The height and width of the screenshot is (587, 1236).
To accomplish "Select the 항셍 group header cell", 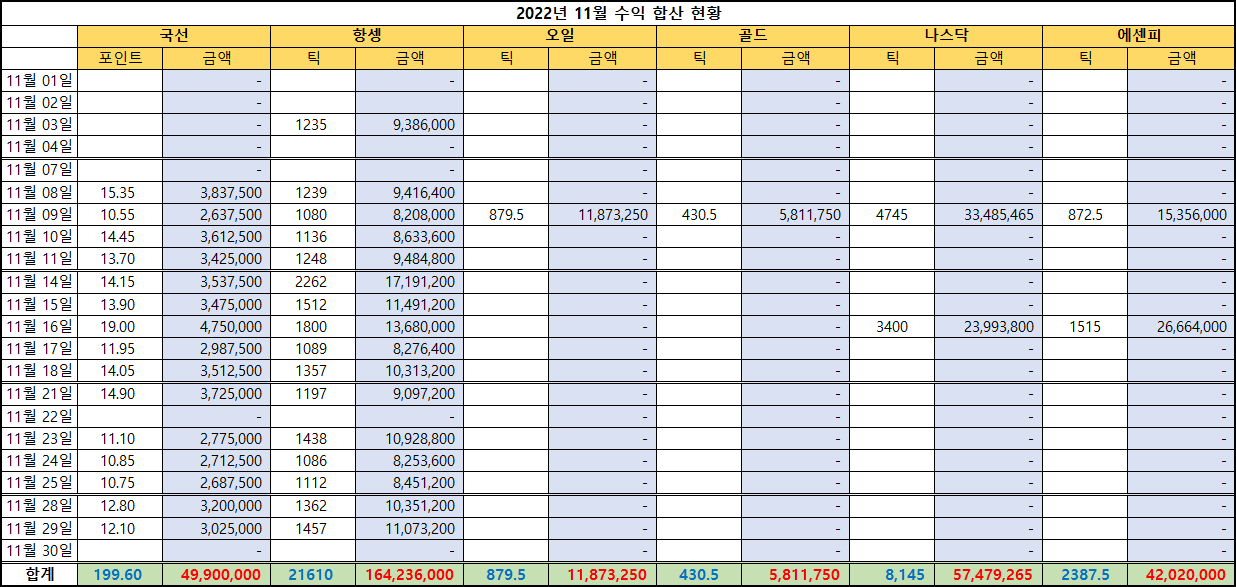I will pos(367,35).
